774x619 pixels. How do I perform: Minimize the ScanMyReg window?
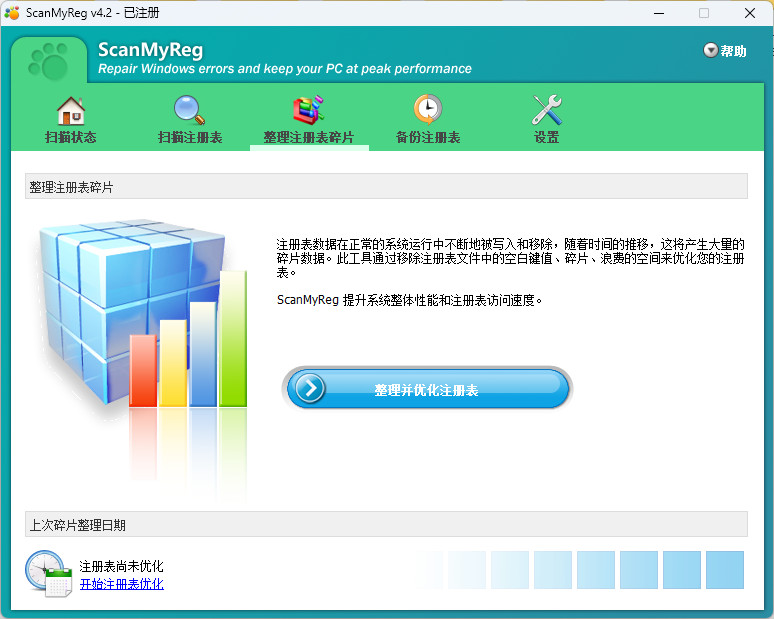click(x=659, y=13)
